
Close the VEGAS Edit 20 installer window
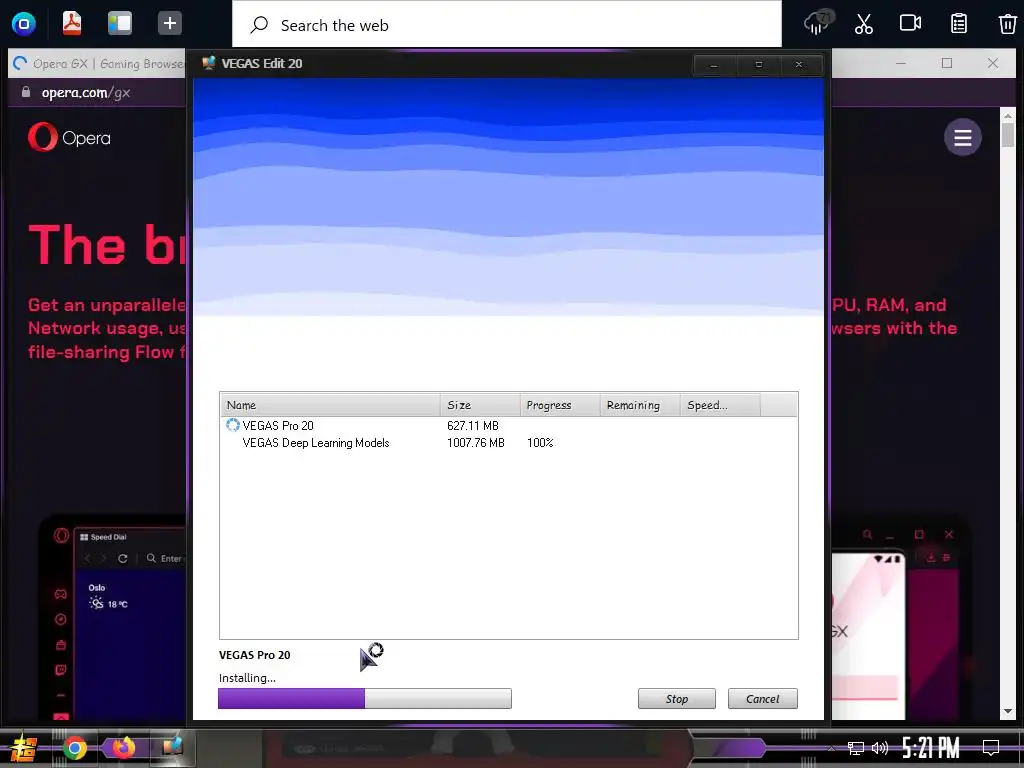click(799, 65)
